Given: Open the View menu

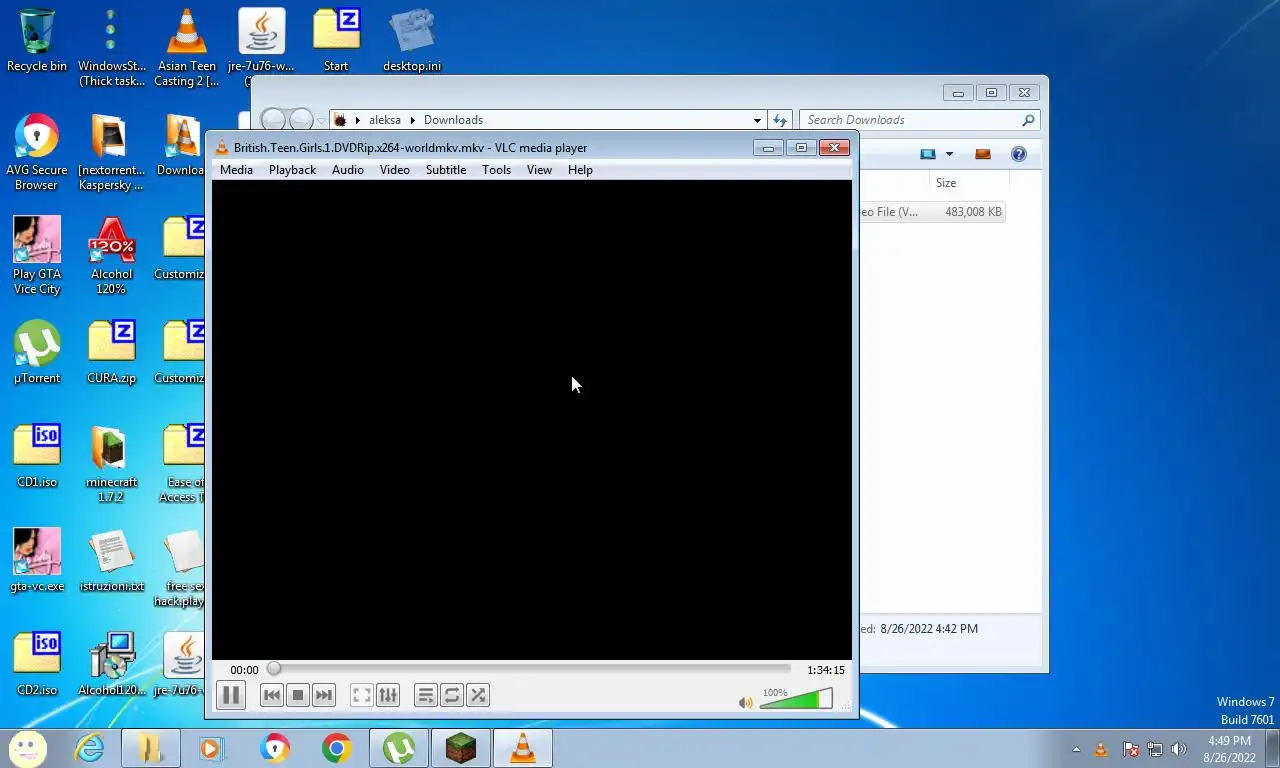Looking at the screenshot, I should 539,170.
